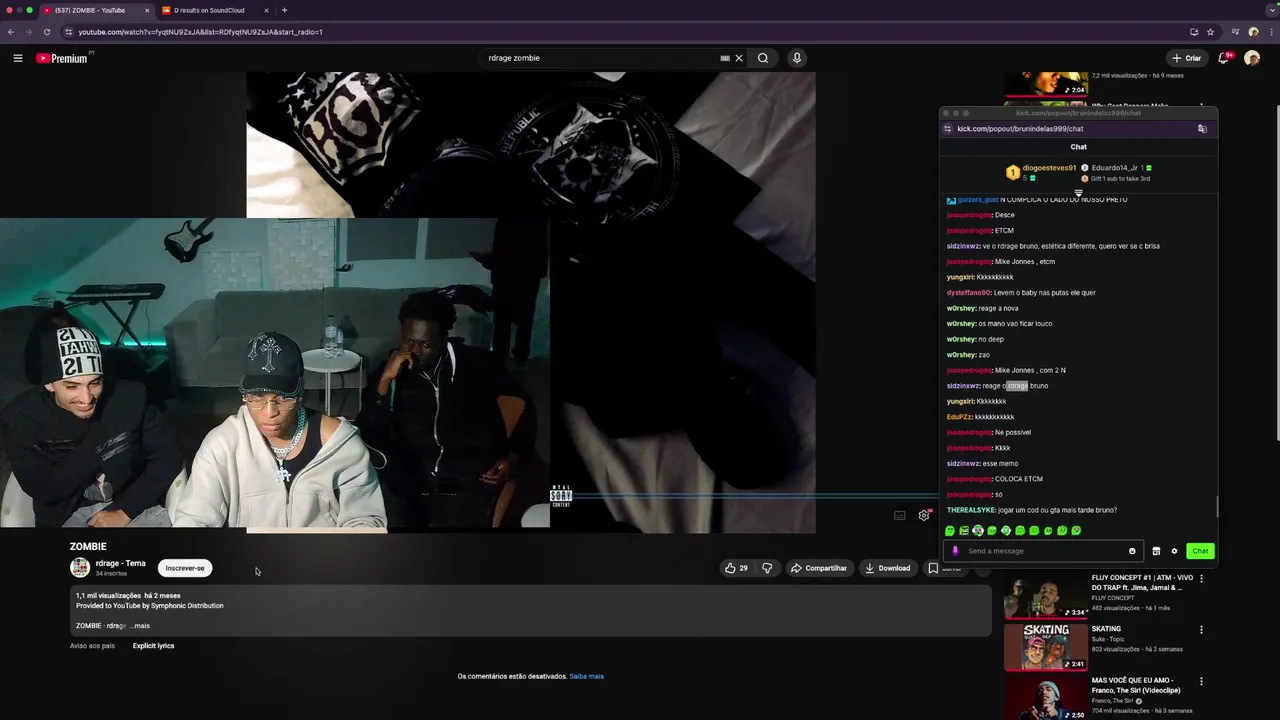Open site settings icon in Kick chat window
The image size is (1280, 720).
[x=947, y=128]
